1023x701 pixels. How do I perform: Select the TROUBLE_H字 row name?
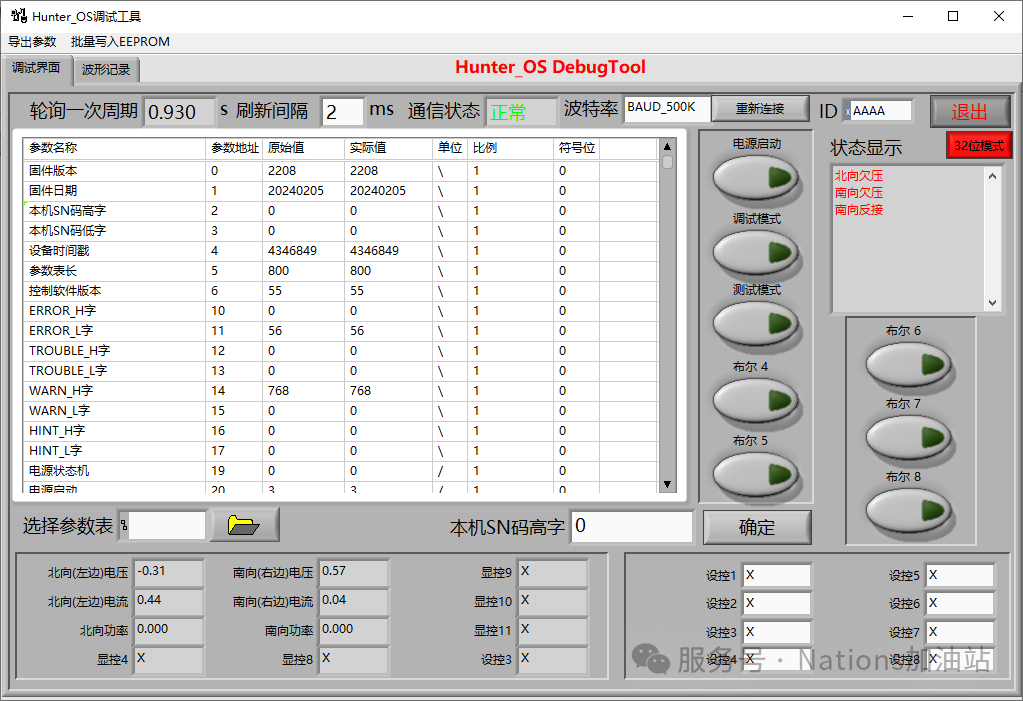[69, 350]
